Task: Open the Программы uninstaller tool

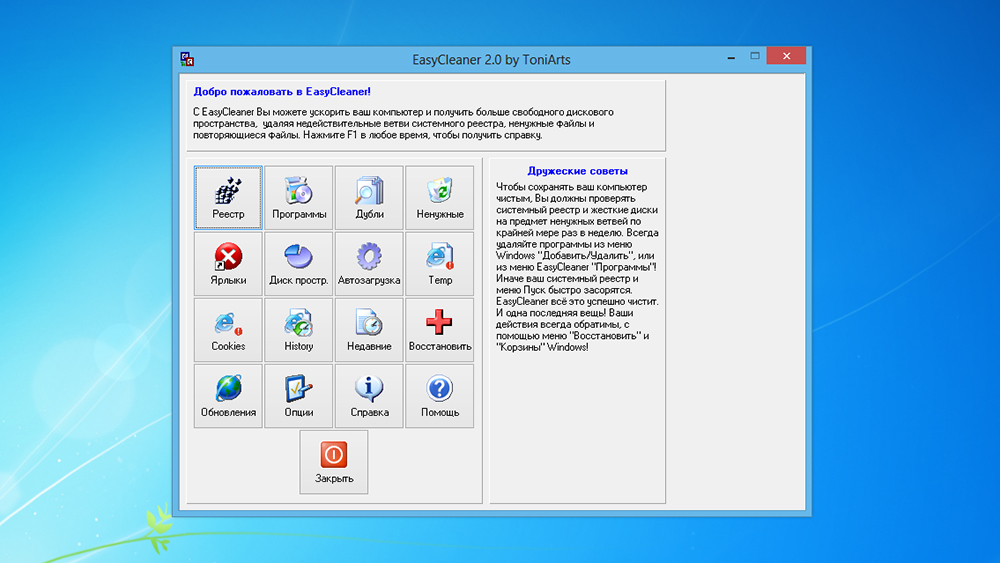Action: pyautogui.click(x=299, y=198)
